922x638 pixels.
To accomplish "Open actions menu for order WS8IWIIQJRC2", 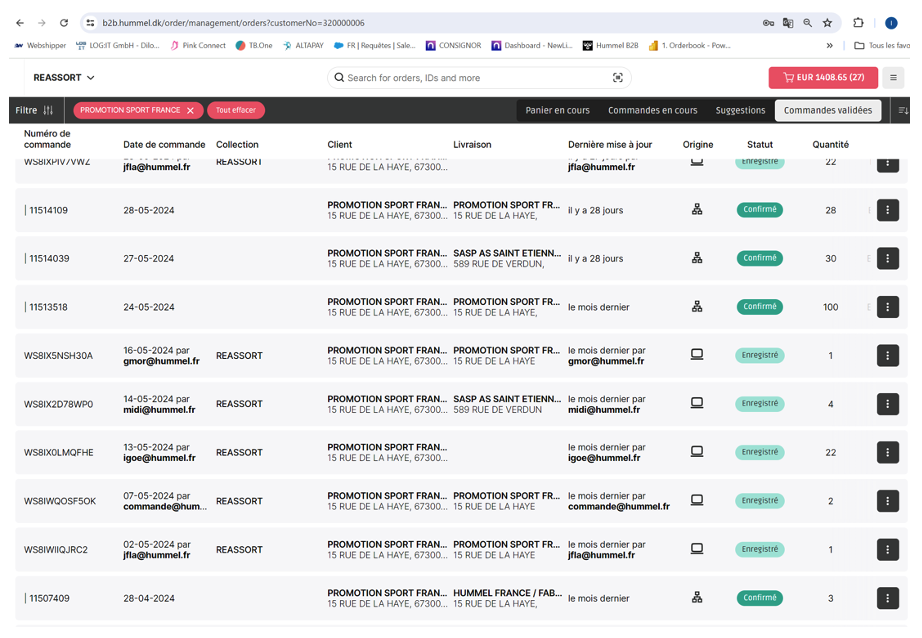I will (x=888, y=549).
